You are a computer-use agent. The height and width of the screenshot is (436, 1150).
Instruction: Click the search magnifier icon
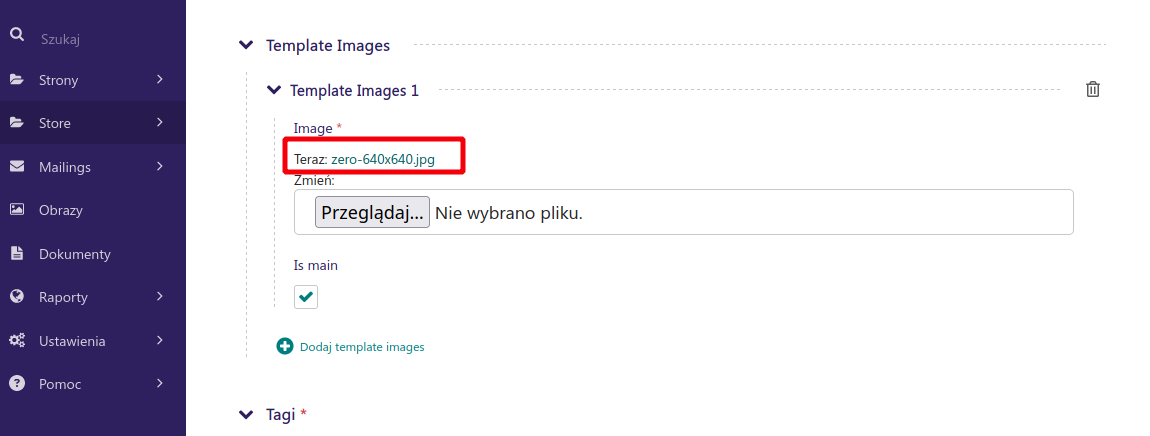[x=16, y=36]
